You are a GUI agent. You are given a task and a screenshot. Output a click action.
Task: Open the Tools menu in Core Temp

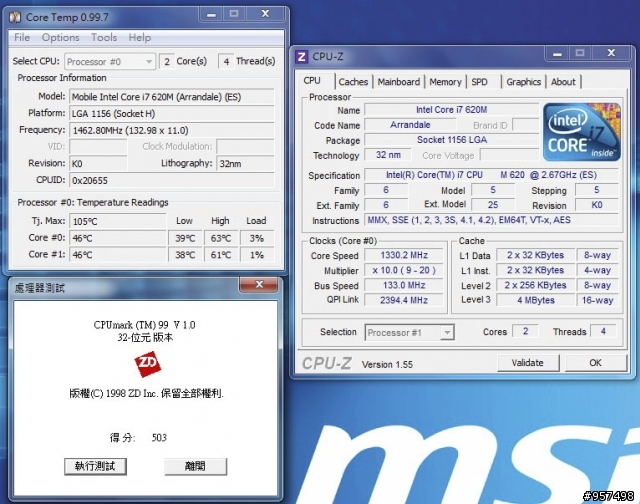pos(104,38)
